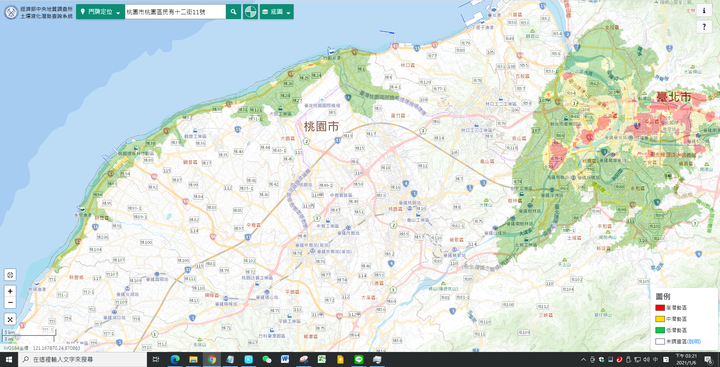720x367 pixels.
Task: Open the (說明) link in the legend
Action: pos(693,341)
